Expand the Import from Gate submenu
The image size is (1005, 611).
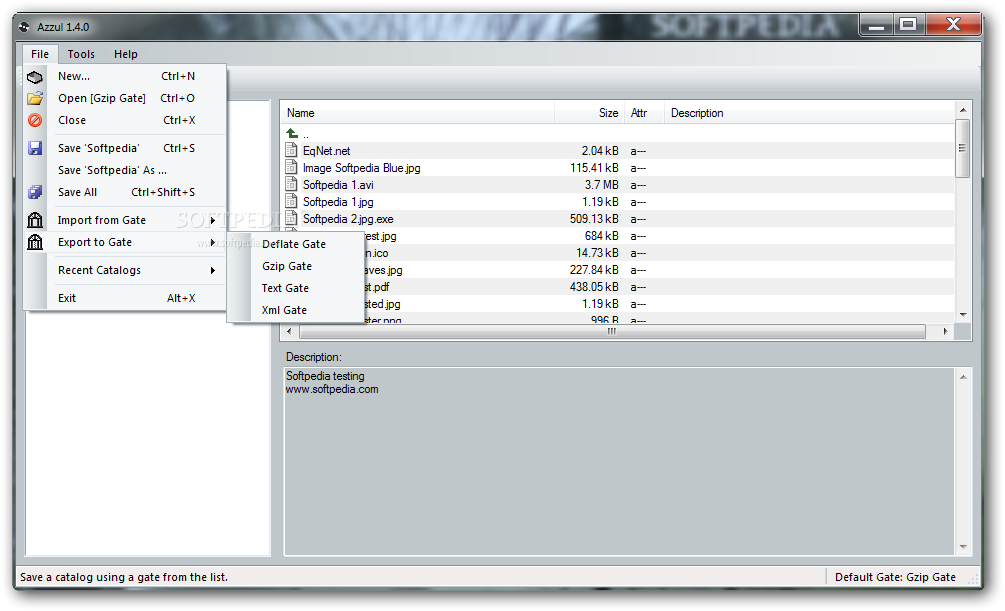[x=125, y=220]
